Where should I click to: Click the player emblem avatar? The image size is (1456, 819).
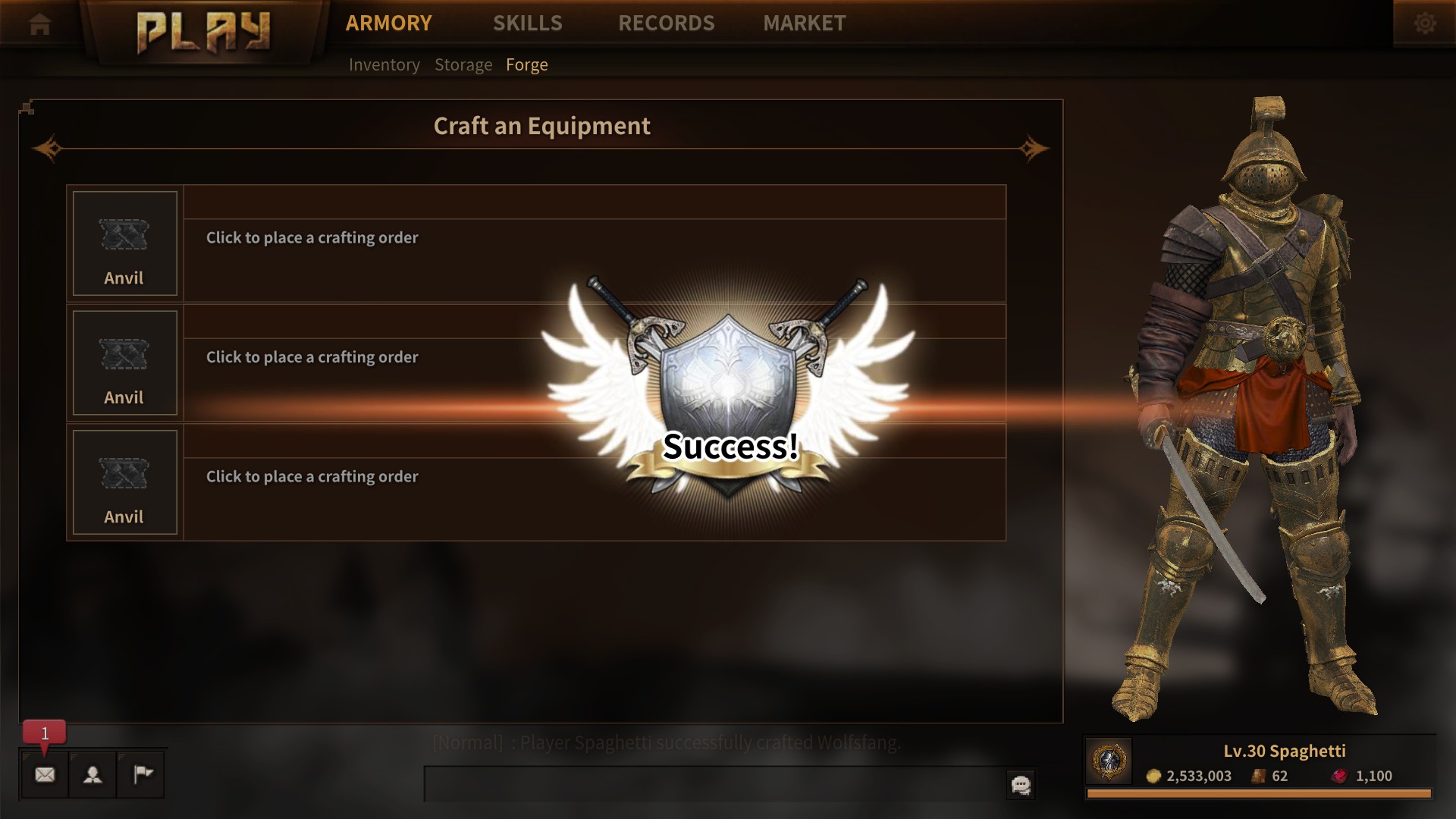[1109, 761]
